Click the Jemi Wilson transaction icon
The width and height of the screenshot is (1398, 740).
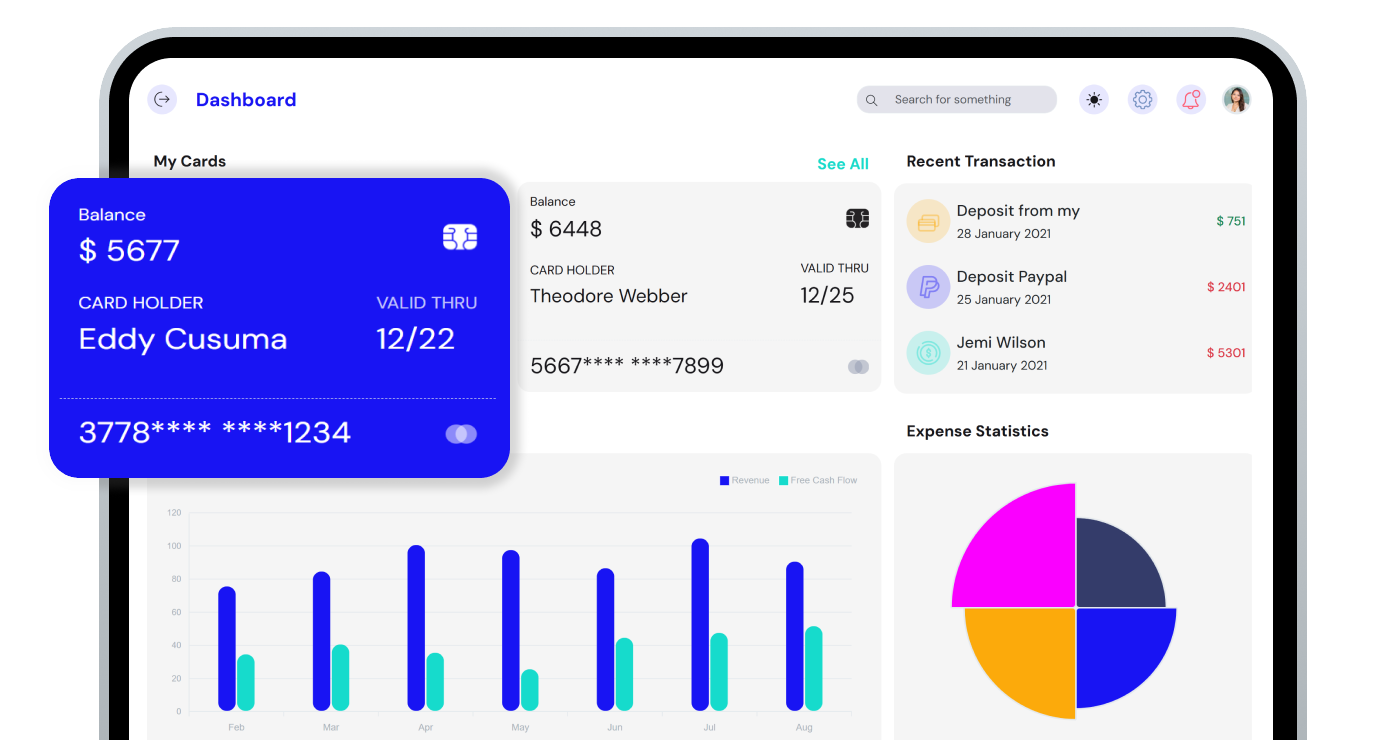click(x=927, y=353)
